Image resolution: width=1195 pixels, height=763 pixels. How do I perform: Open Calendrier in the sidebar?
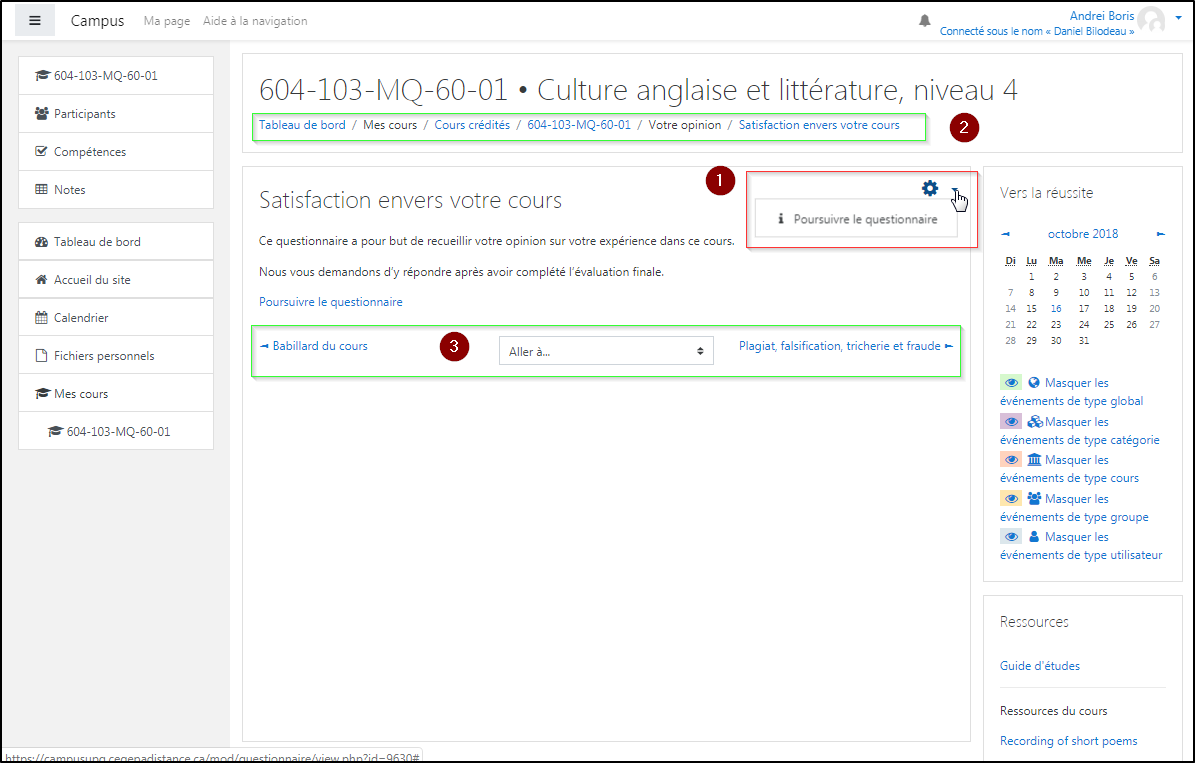coord(81,318)
